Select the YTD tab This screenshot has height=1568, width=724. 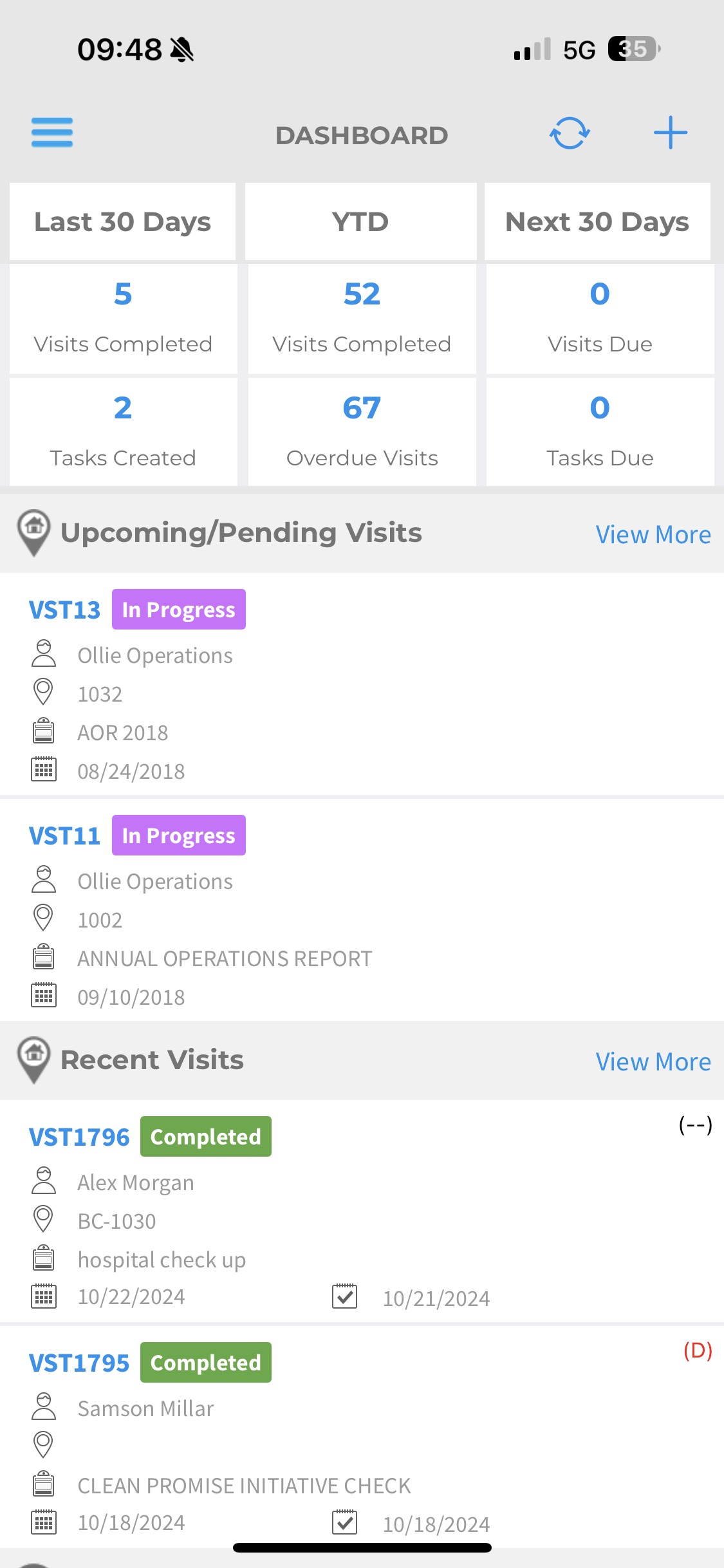tap(360, 222)
